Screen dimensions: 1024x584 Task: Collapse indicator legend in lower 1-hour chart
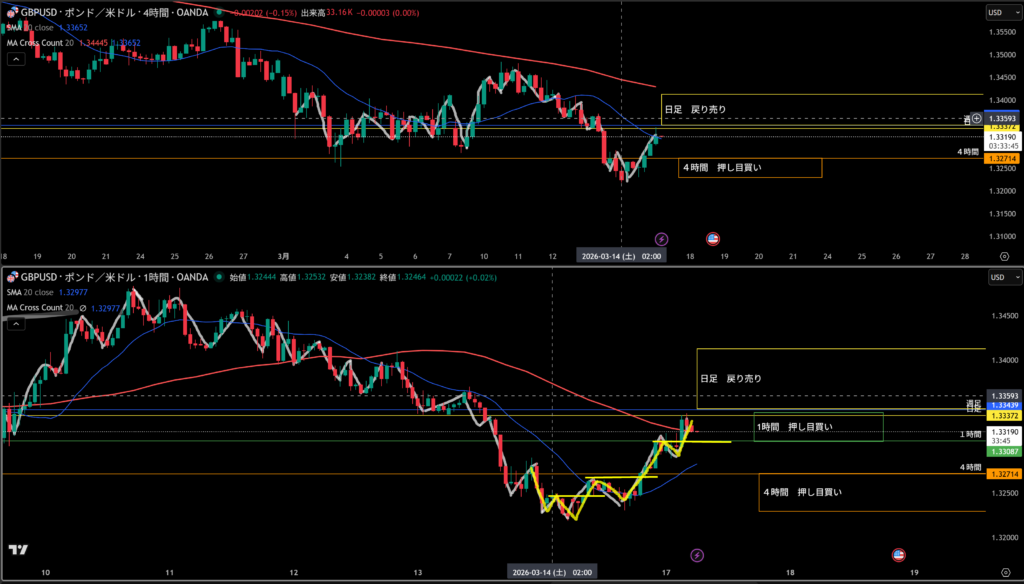pyautogui.click(x=16, y=323)
